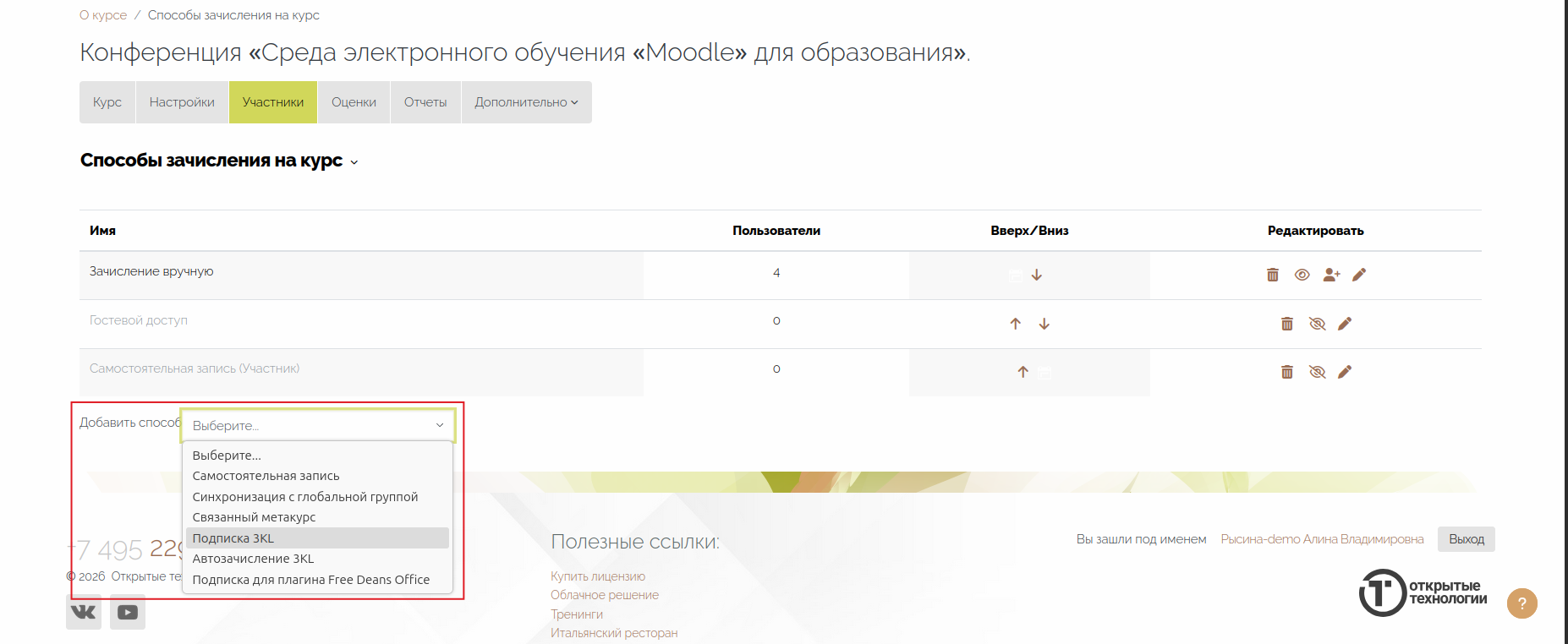Edit Самостоятельная запись (Участник) settings
The width and height of the screenshot is (1568, 644).
(x=1345, y=372)
